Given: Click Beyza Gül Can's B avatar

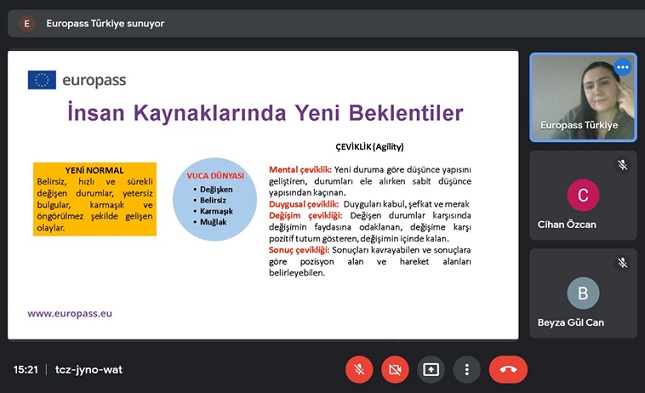Looking at the screenshot, I should 583,293.
